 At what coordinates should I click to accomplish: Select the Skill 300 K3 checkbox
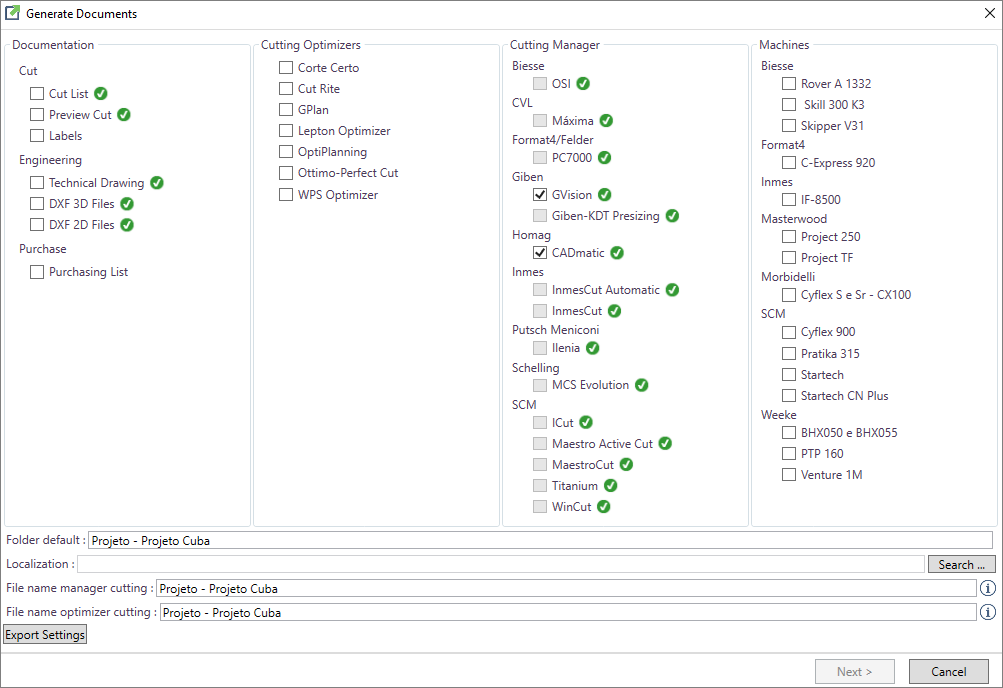(789, 105)
